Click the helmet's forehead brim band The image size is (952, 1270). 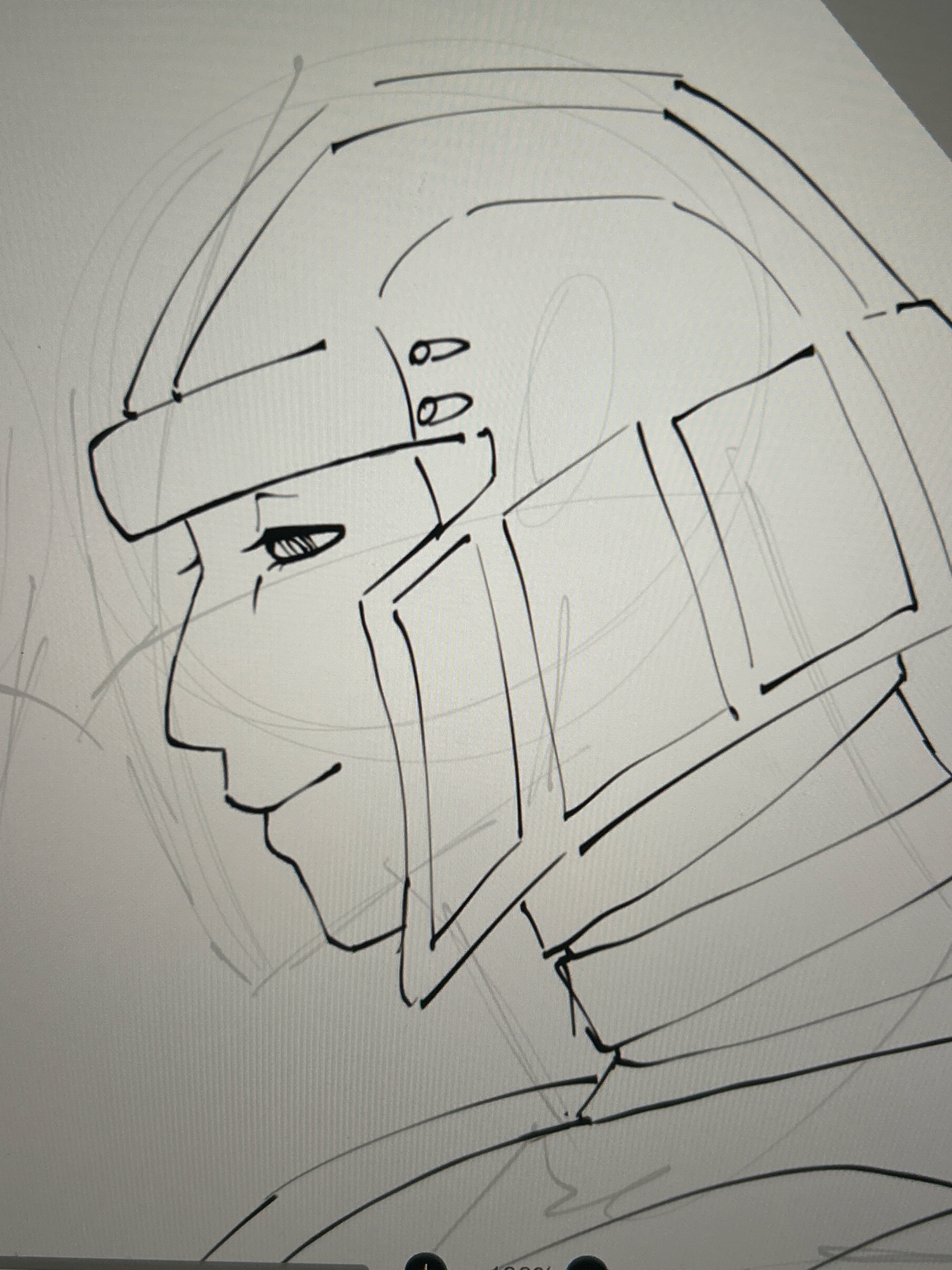(254, 470)
